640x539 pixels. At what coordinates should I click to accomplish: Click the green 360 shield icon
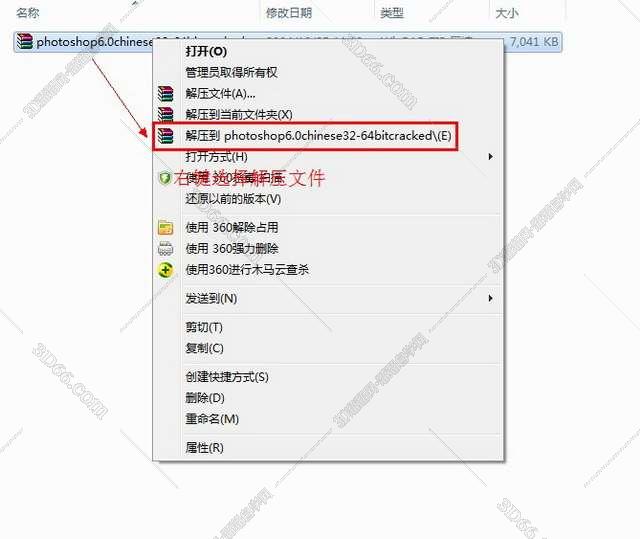[165, 178]
